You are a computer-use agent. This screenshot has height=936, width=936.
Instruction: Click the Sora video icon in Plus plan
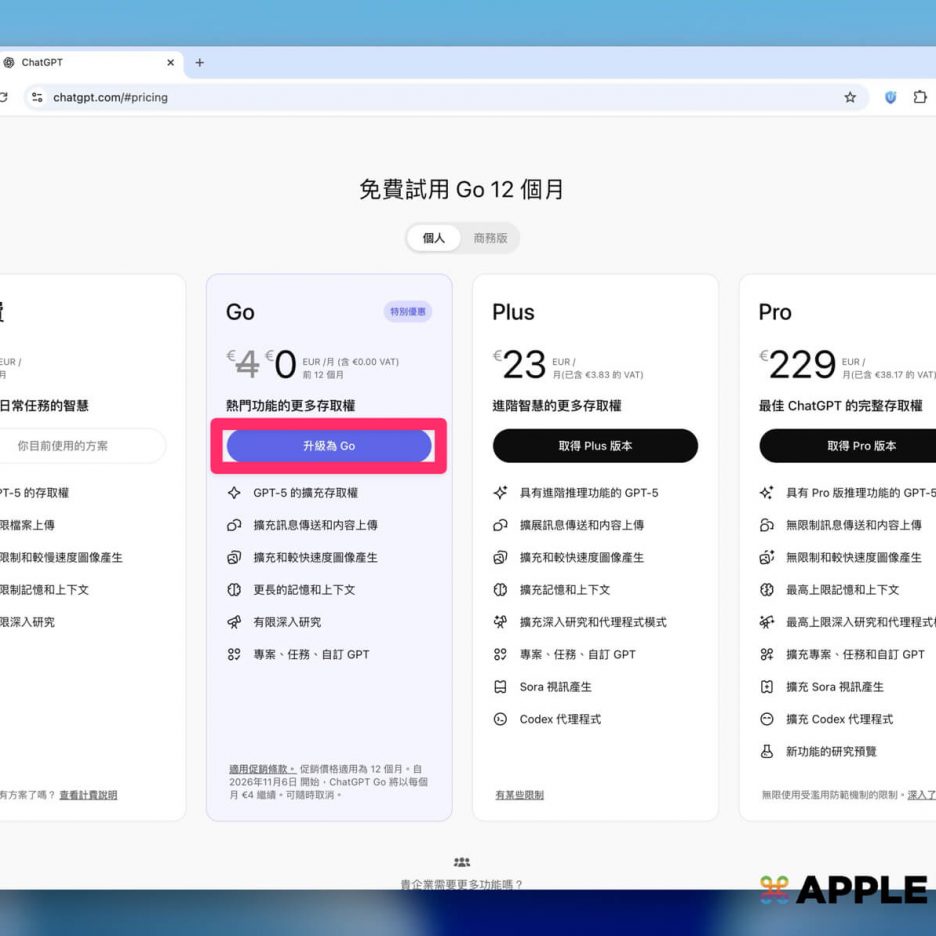(500, 687)
